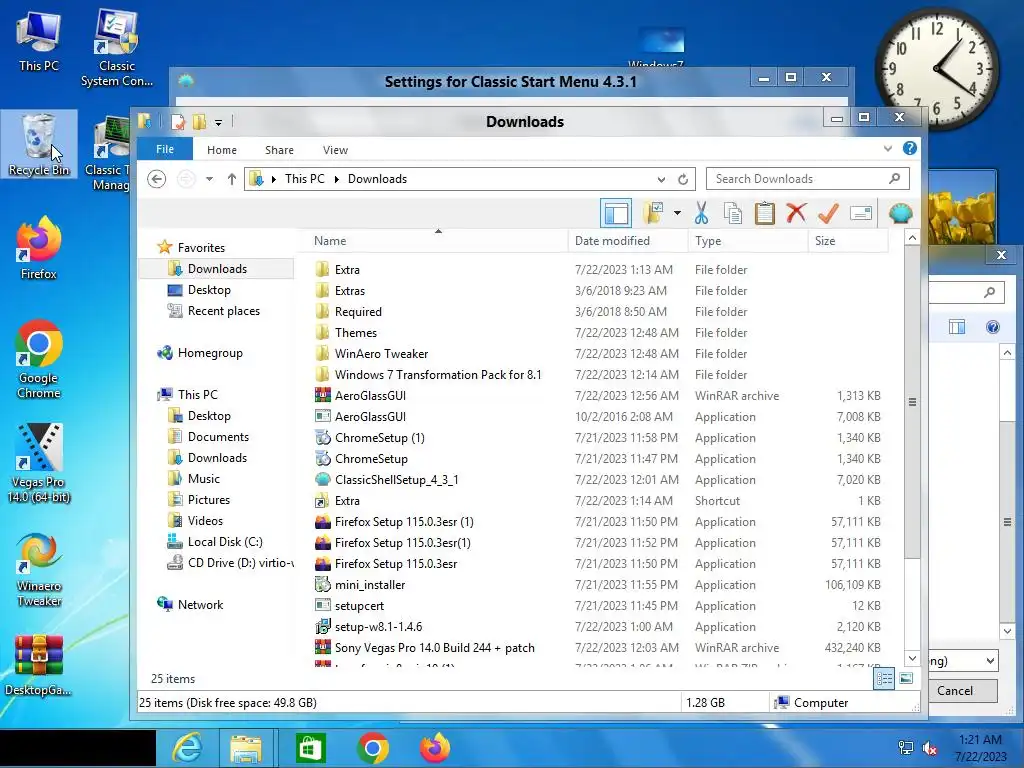This screenshot has height=768, width=1024.
Task: Select Music under This PC
Action: pyautogui.click(x=204, y=479)
